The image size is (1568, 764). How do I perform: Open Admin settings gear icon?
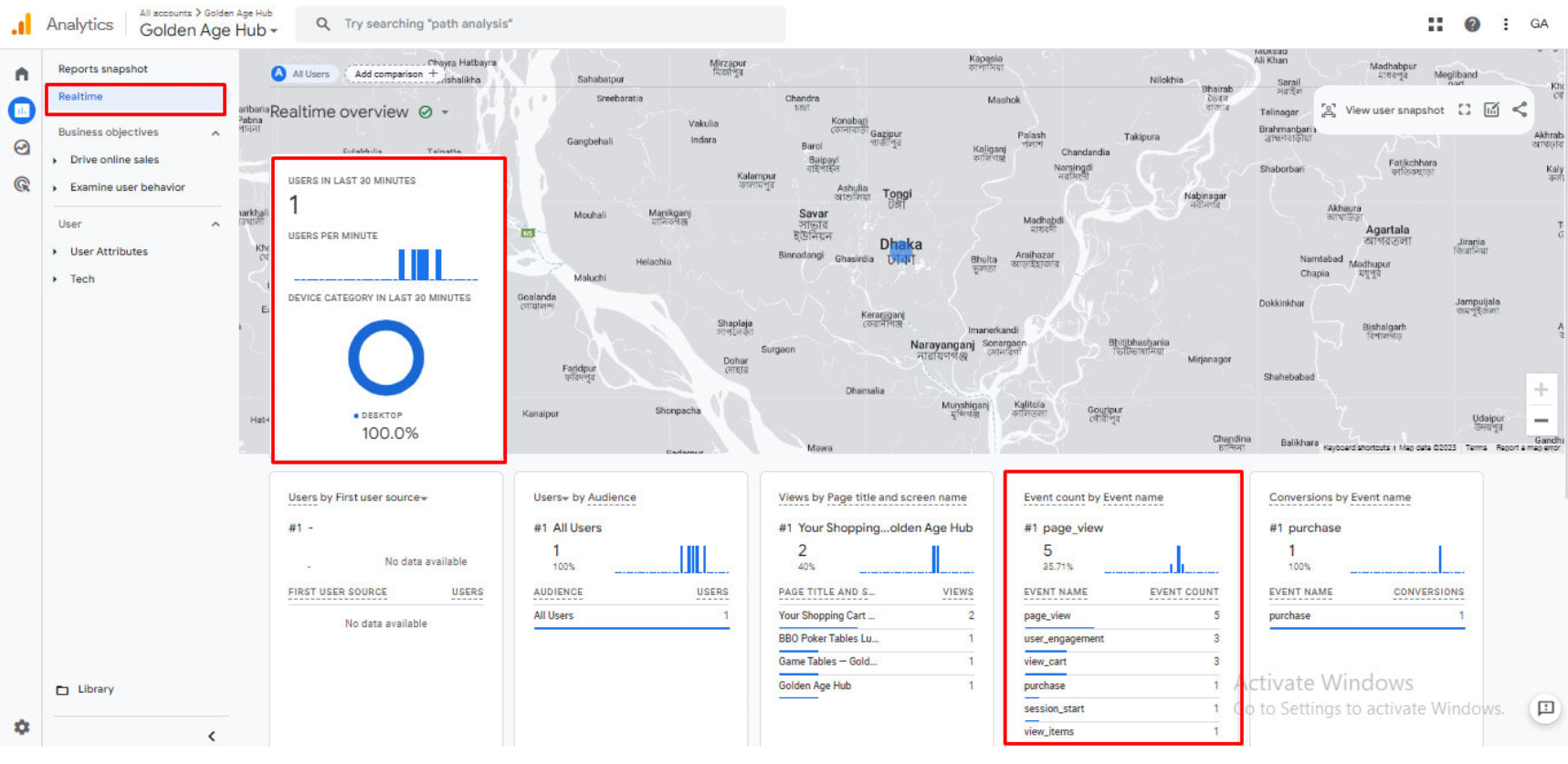22,727
